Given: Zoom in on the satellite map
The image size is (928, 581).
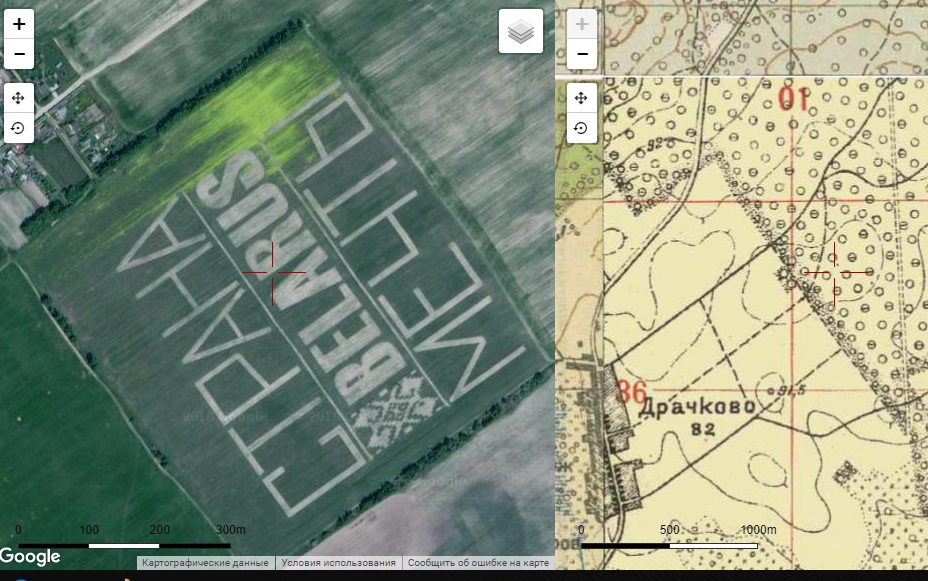Looking at the screenshot, I should [x=19, y=24].
